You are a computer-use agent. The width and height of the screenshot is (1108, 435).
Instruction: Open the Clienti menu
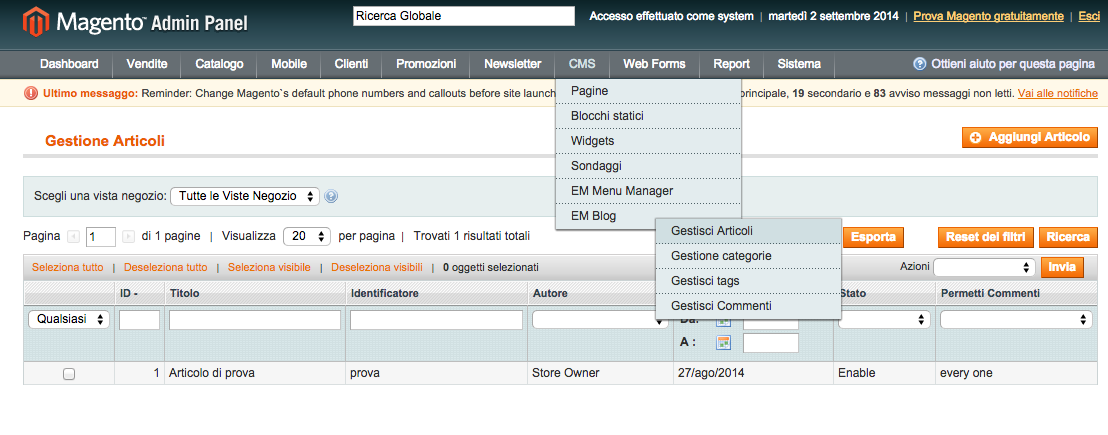351,64
